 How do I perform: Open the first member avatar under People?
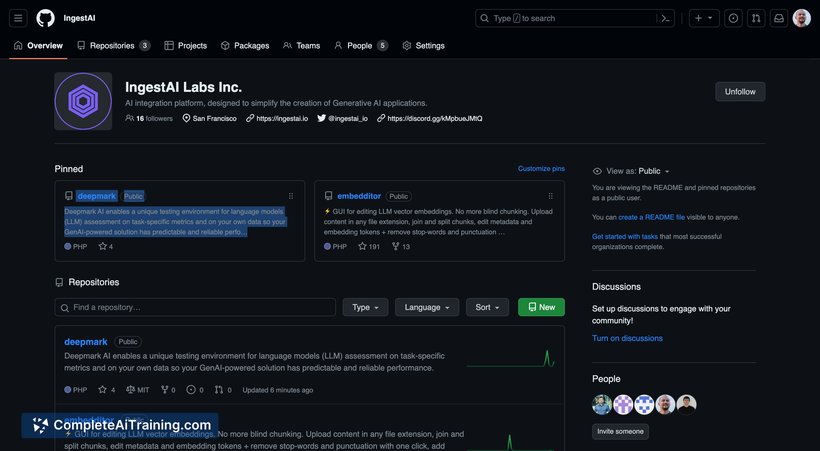(x=602, y=404)
